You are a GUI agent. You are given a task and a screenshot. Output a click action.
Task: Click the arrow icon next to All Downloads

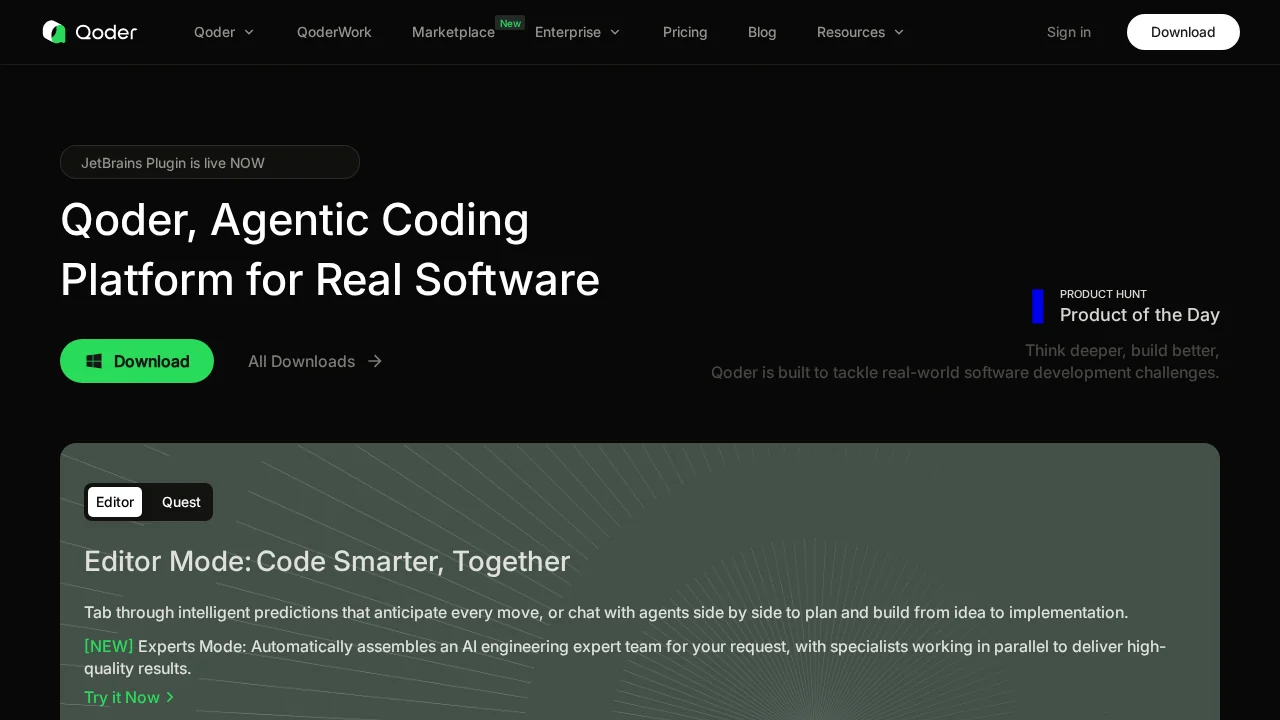[x=374, y=361]
